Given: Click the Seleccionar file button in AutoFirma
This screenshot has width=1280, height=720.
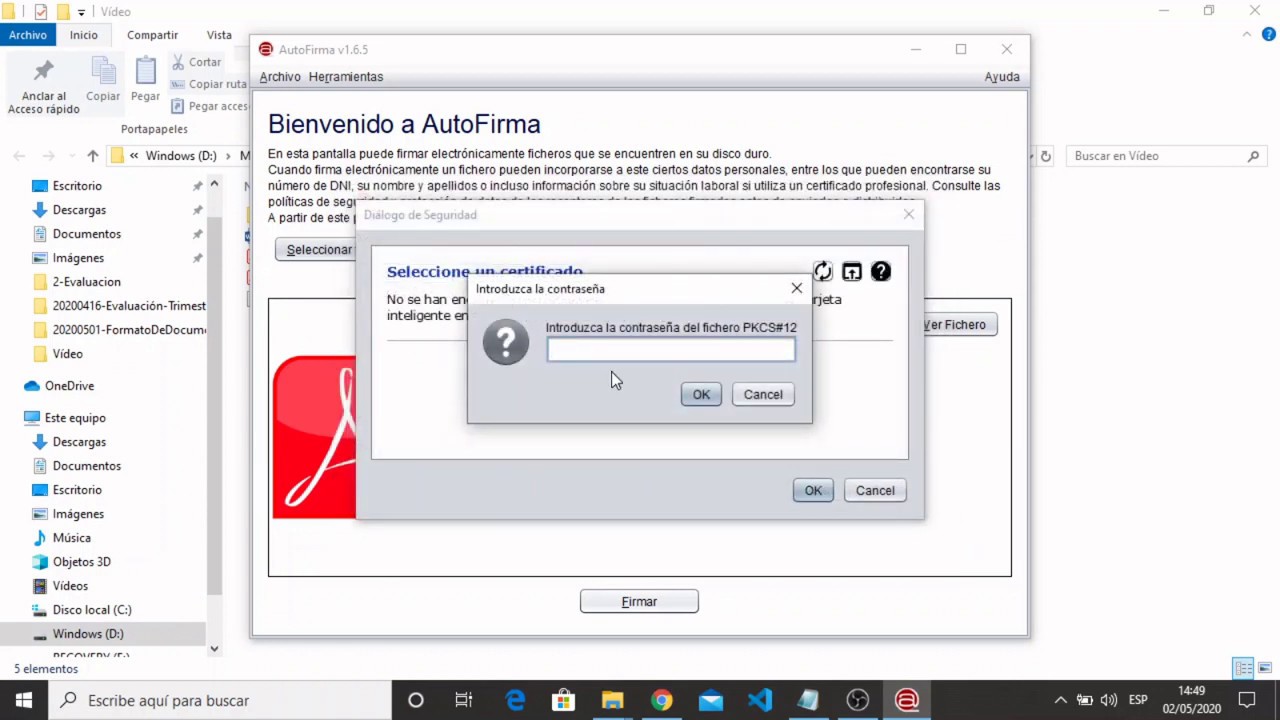Looking at the screenshot, I should [x=316, y=249].
